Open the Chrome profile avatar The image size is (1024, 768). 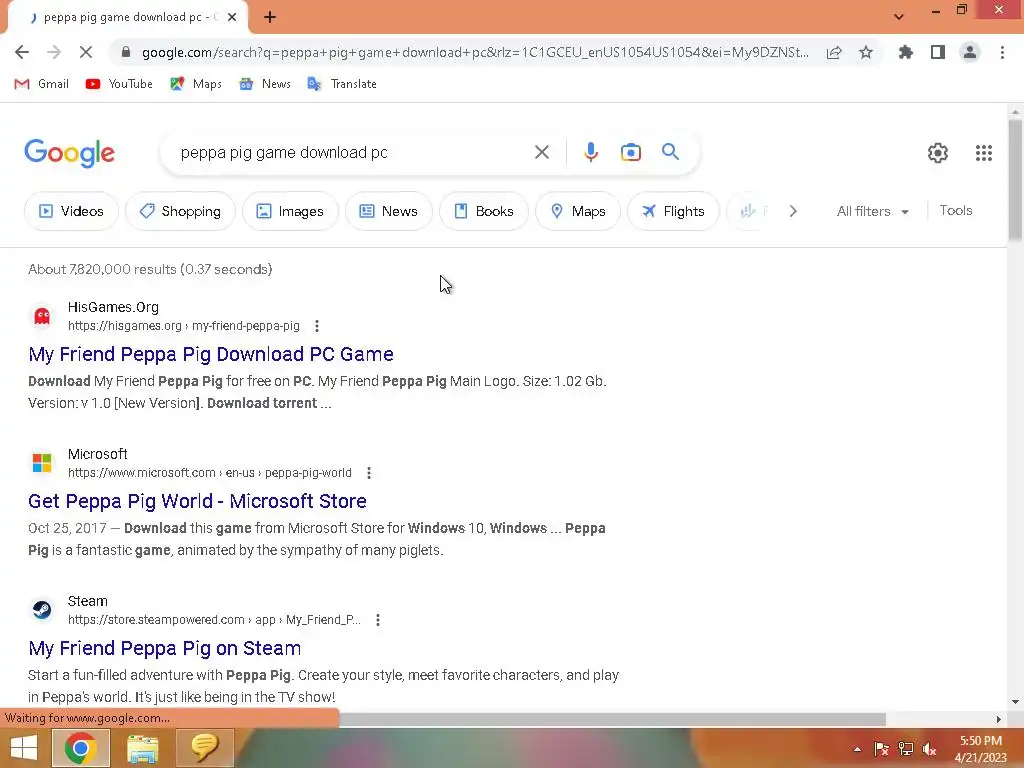[x=970, y=52]
